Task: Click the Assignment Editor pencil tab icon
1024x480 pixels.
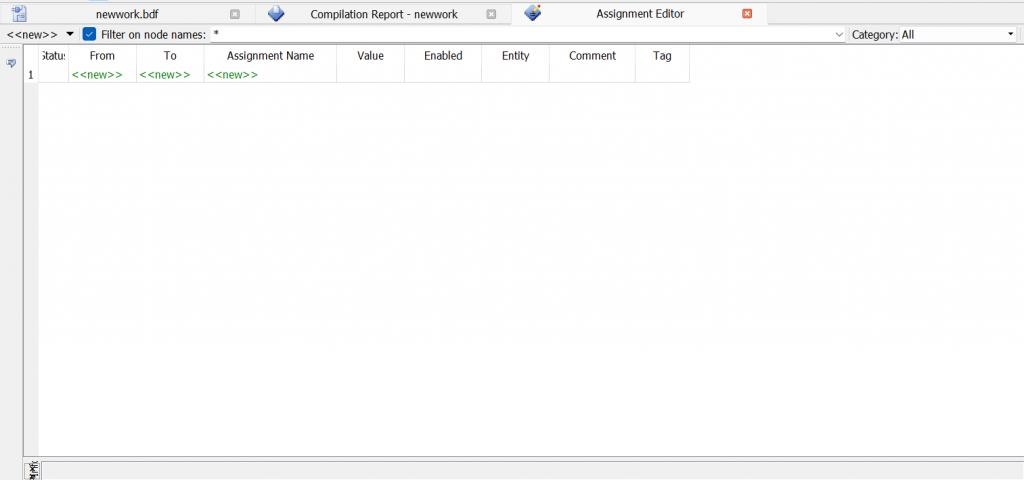Action: [533, 12]
